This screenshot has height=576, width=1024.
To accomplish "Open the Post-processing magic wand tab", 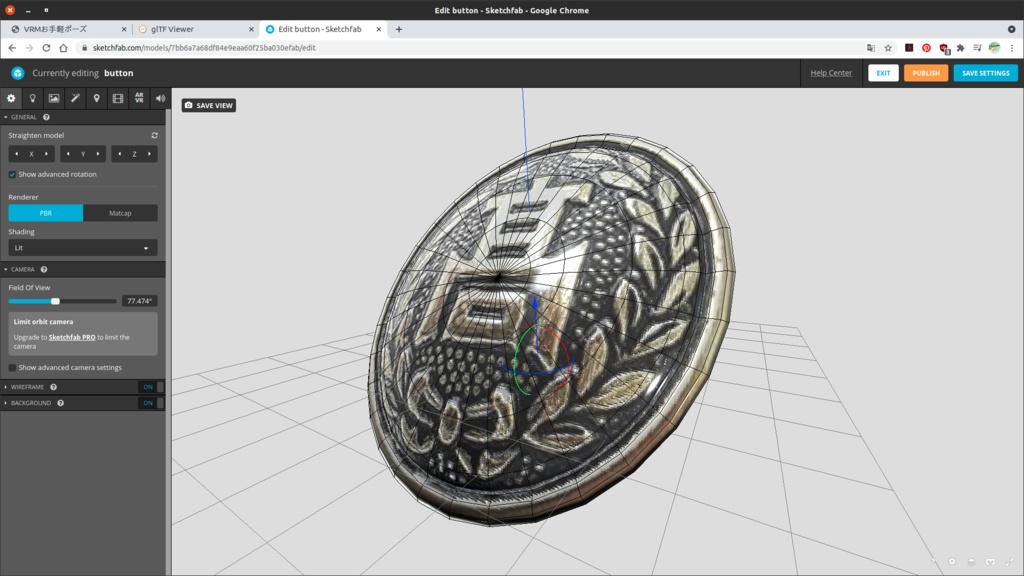I will click(75, 99).
